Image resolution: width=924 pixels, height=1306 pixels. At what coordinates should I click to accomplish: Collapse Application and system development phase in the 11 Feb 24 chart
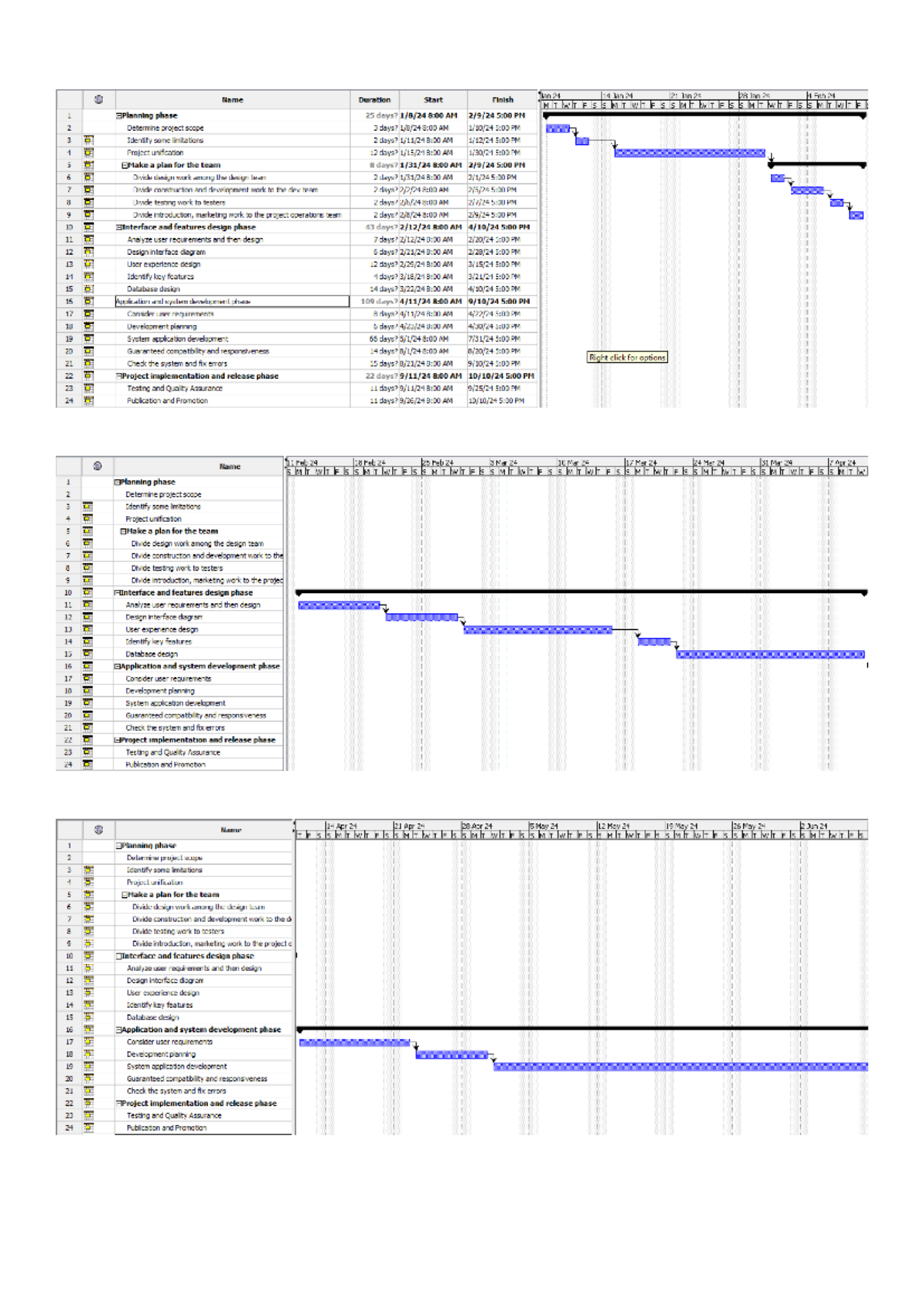tap(117, 666)
